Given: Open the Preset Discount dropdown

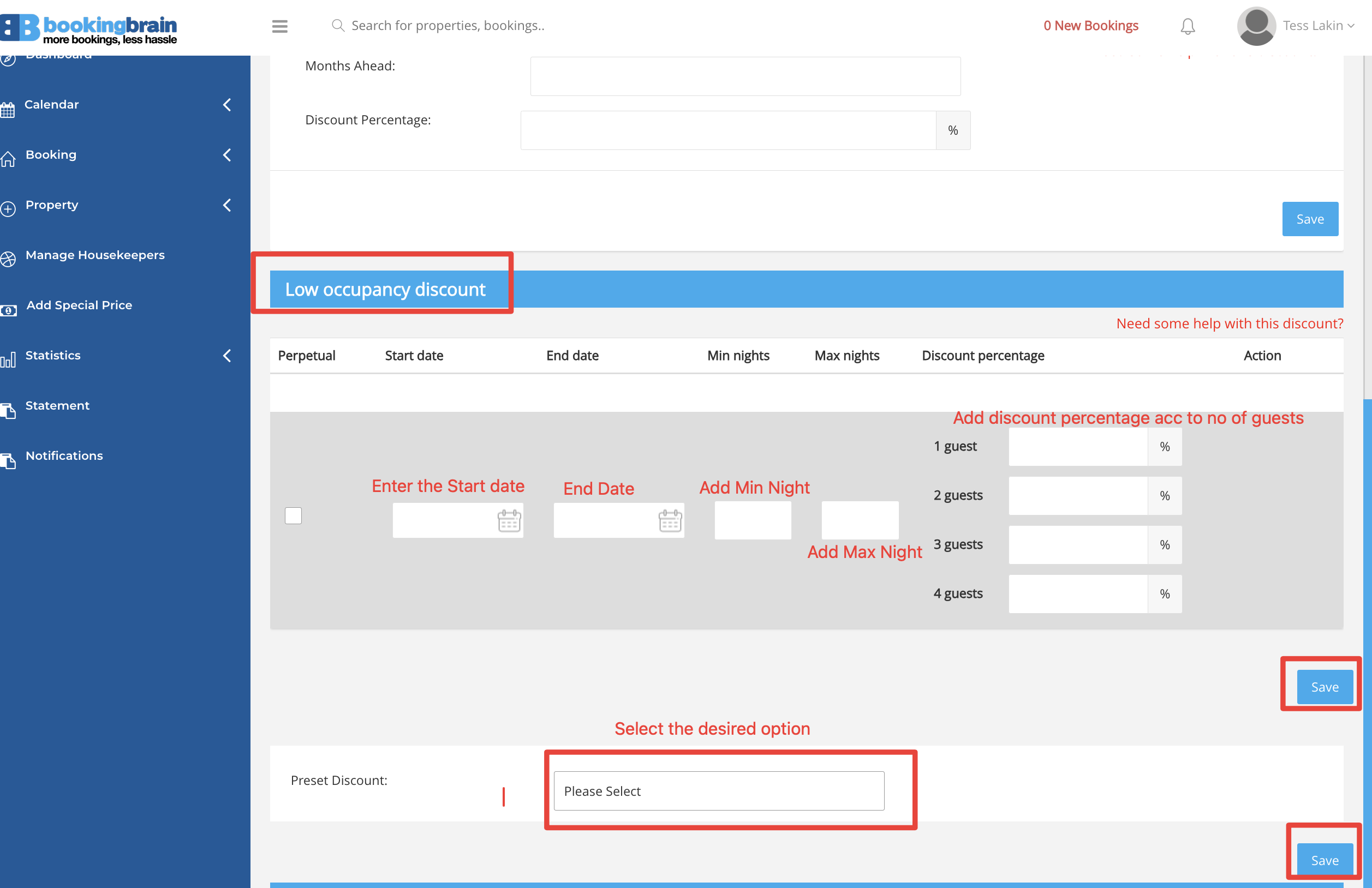Looking at the screenshot, I should 718,790.
